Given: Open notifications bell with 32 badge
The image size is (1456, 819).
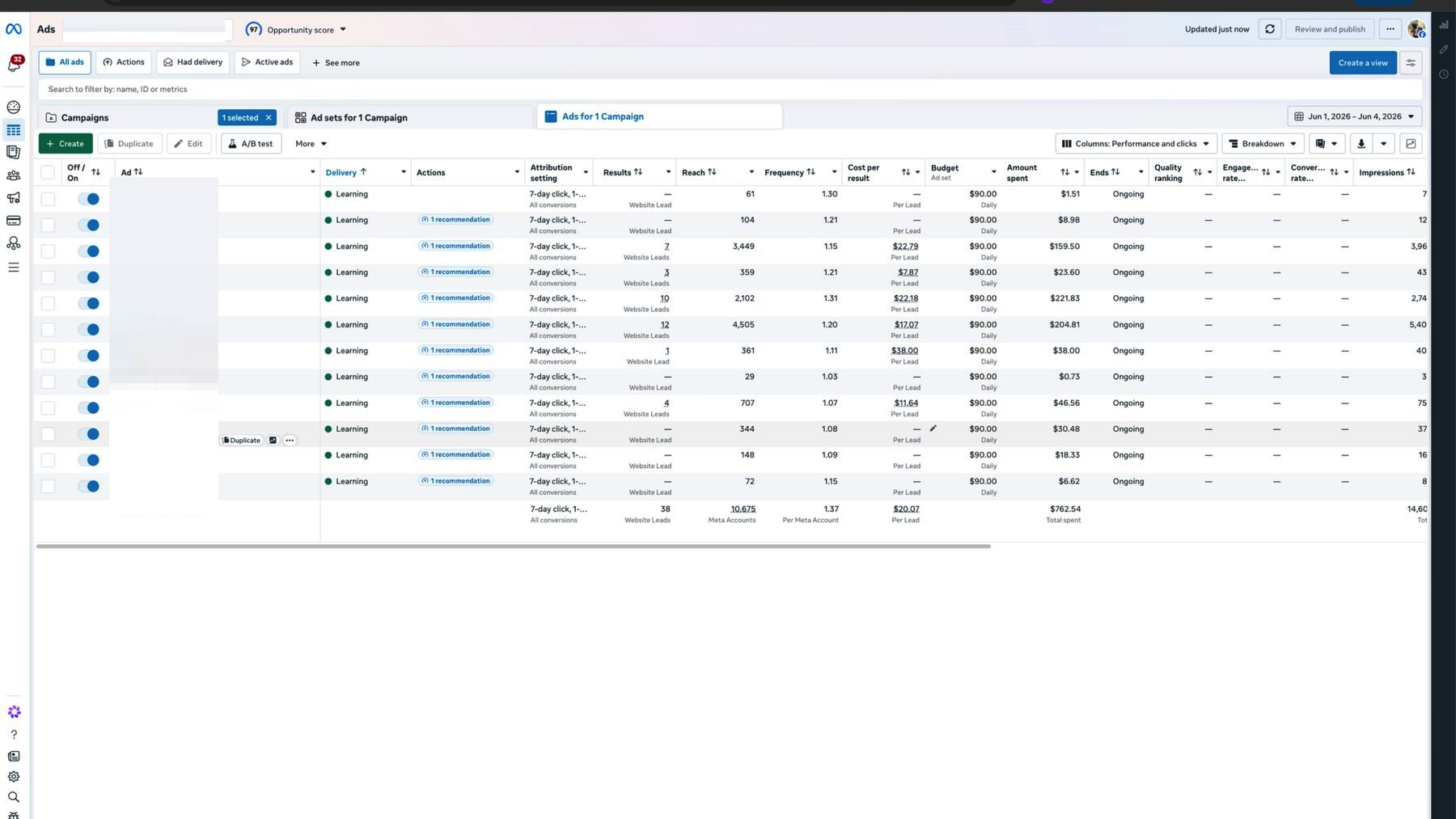Looking at the screenshot, I should click(14, 64).
